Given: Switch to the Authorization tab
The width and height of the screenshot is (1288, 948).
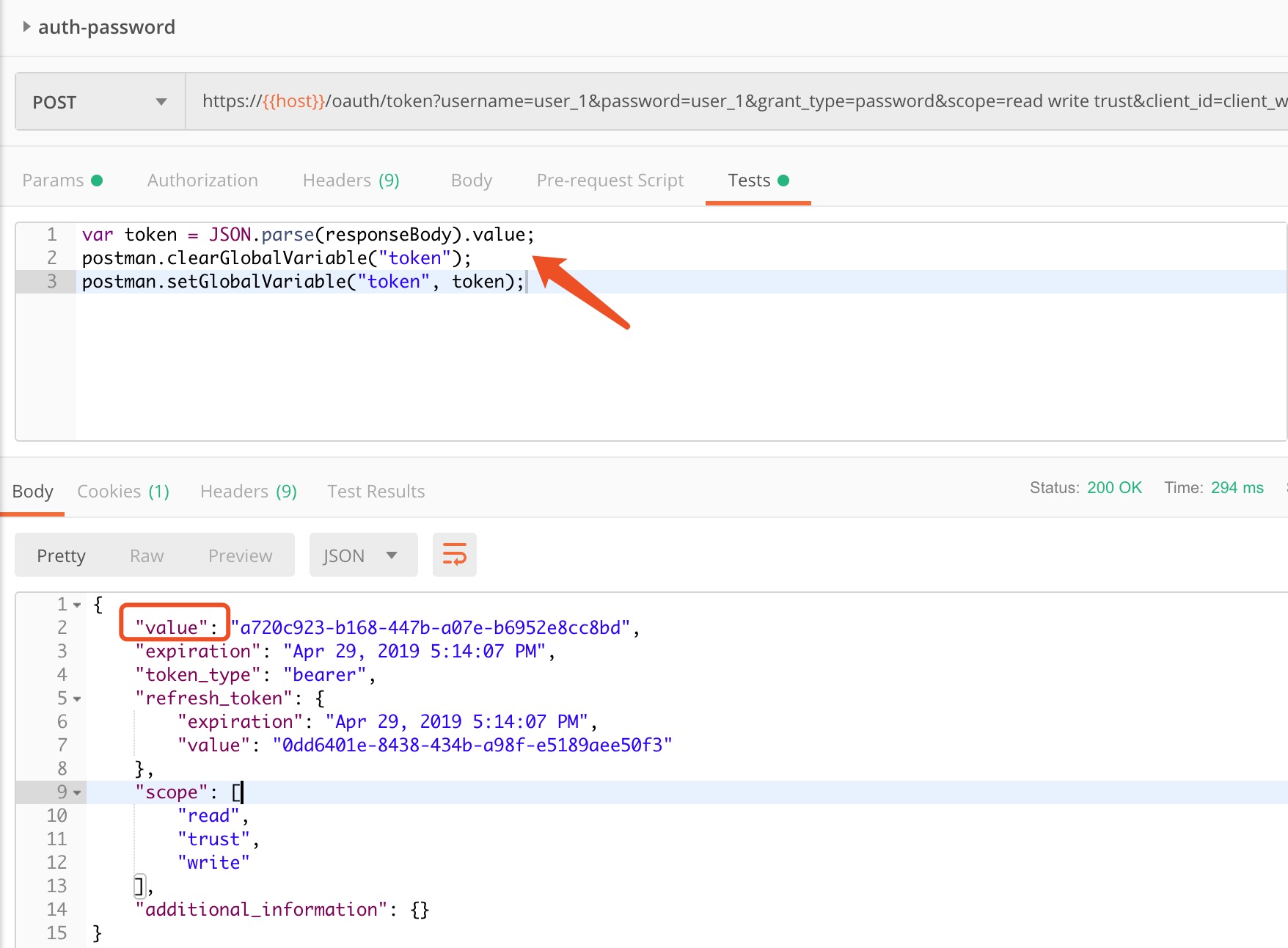Looking at the screenshot, I should (202, 181).
